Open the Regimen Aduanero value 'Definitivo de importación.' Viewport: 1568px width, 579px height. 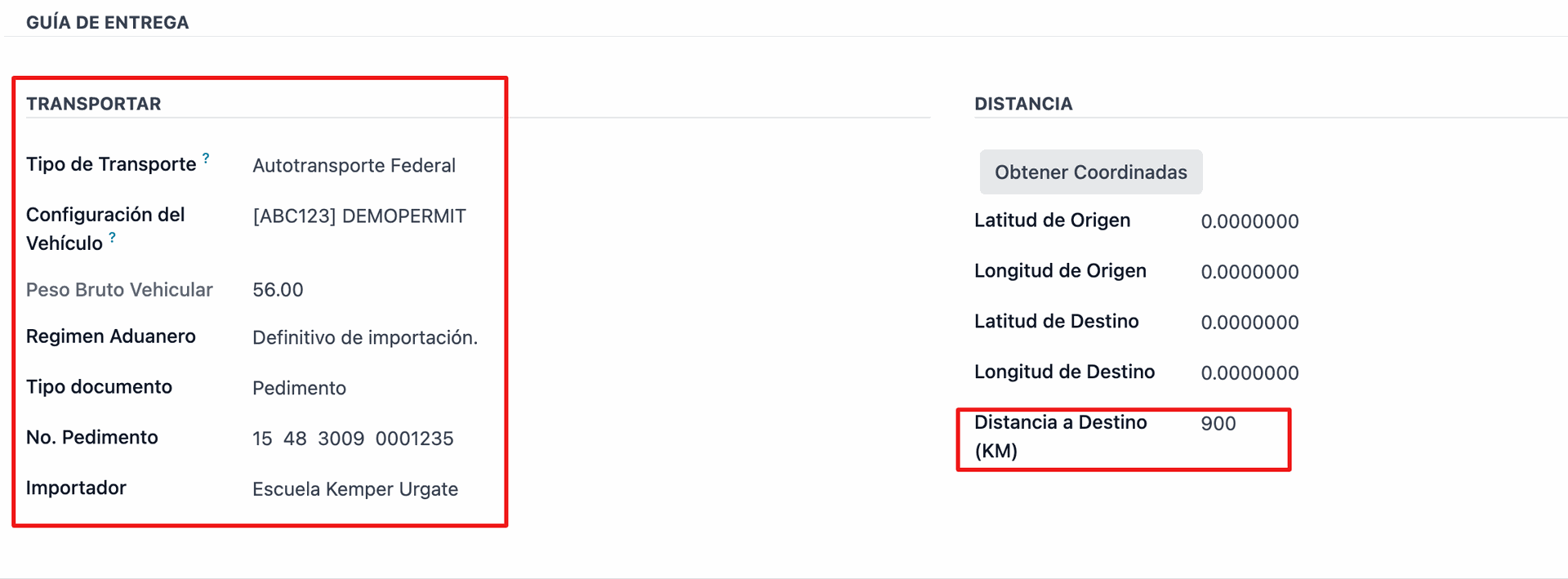(364, 338)
